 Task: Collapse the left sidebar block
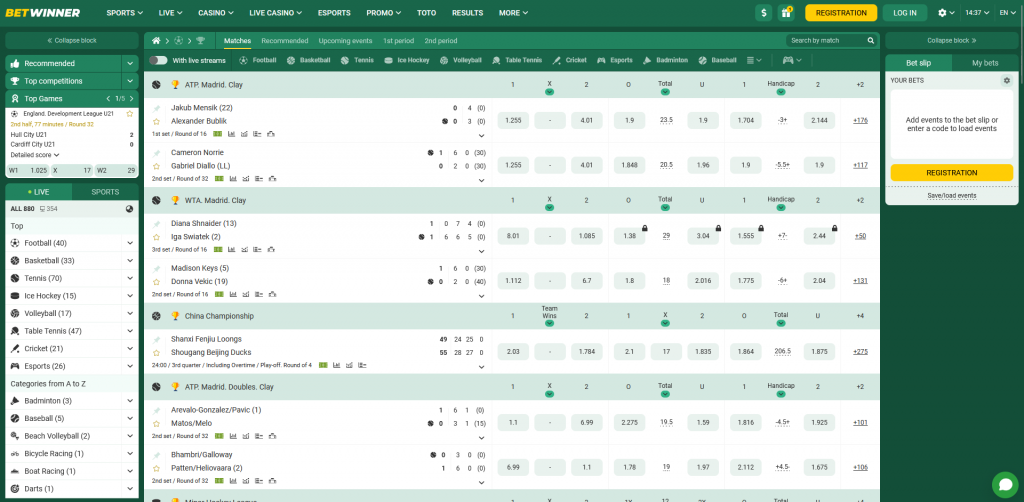point(72,40)
